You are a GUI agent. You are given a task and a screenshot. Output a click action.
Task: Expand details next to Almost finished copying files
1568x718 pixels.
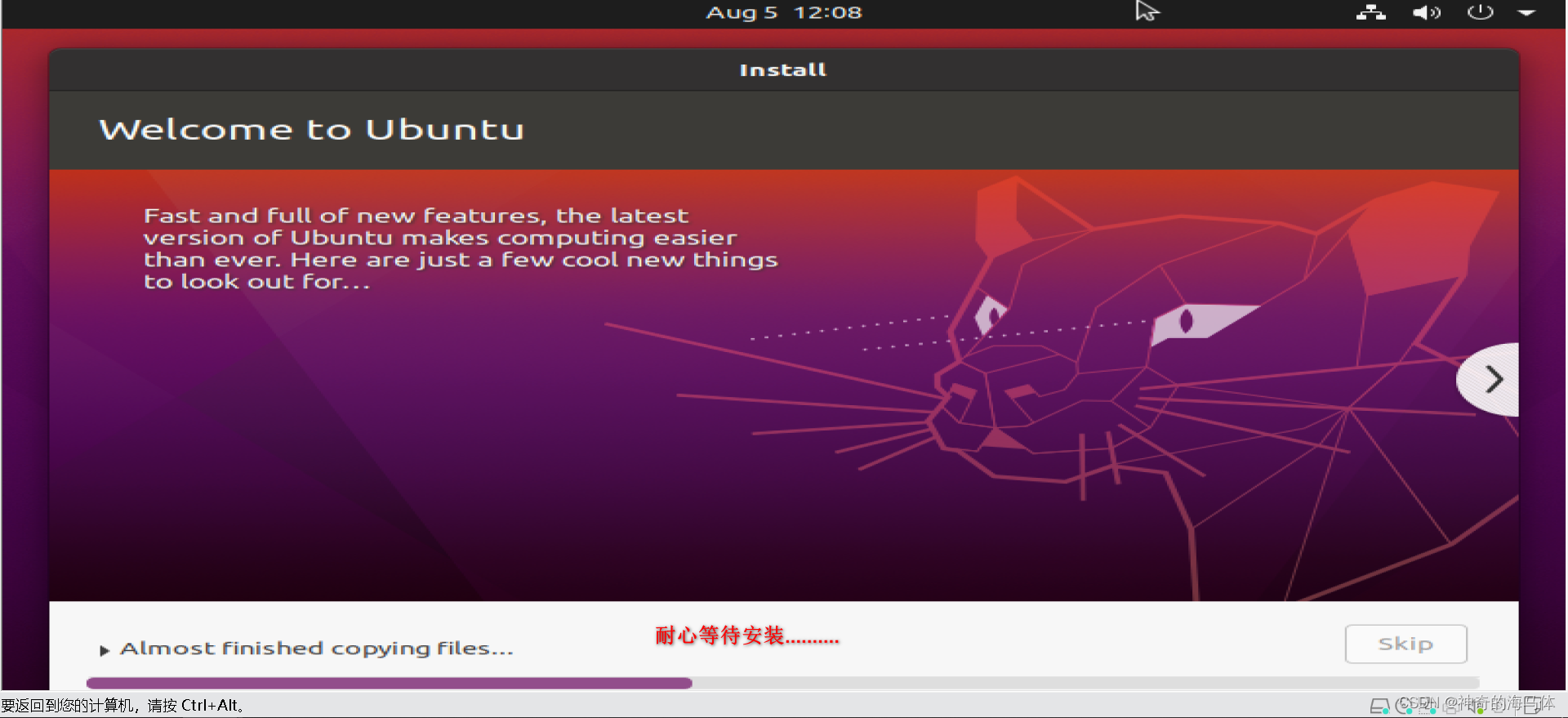104,650
